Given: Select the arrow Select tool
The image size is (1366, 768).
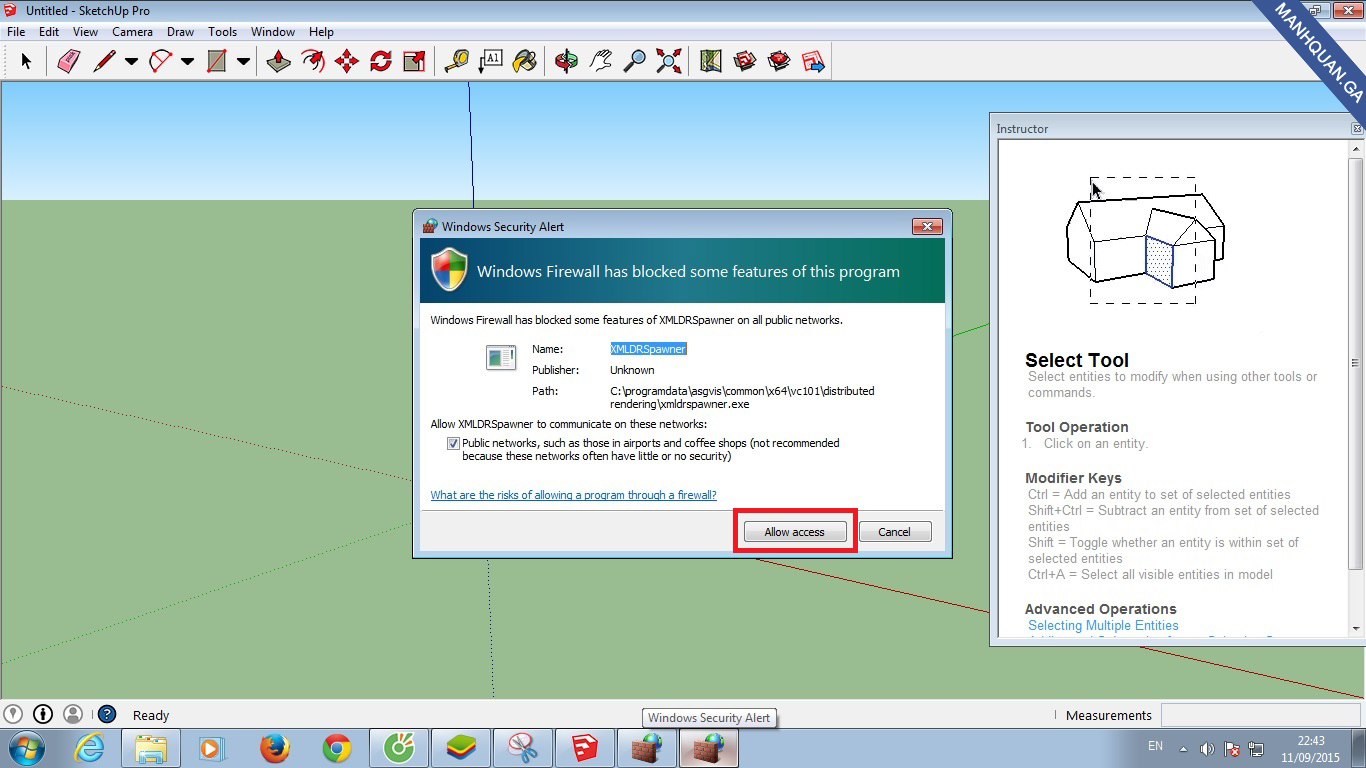Looking at the screenshot, I should (x=26, y=62).
